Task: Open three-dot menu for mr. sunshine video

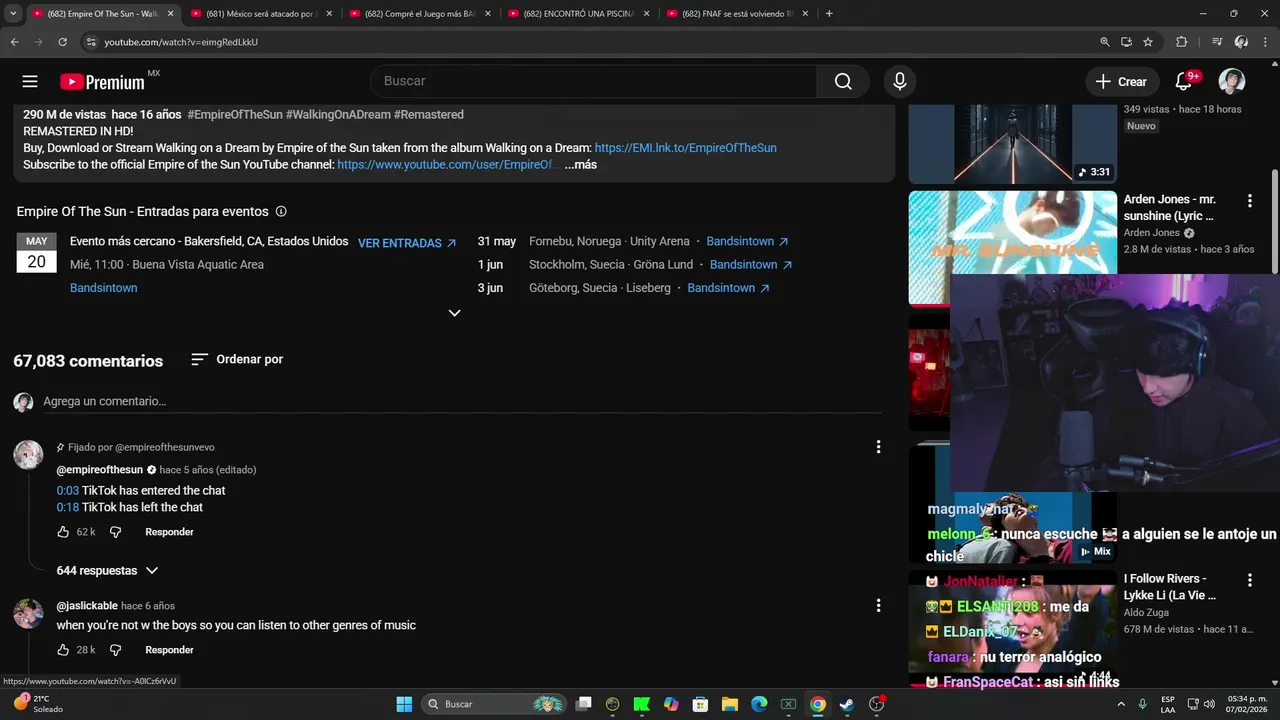Action: (x=1249, y=201)
